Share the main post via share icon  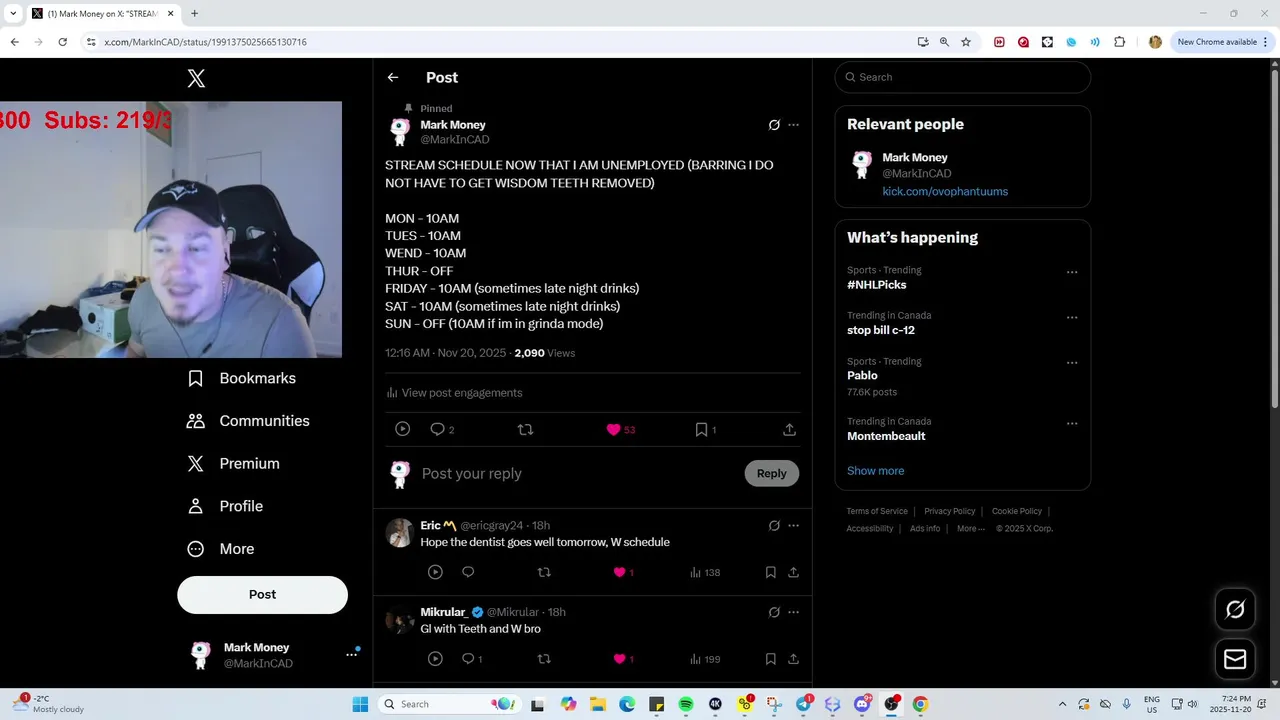[789, 429]
